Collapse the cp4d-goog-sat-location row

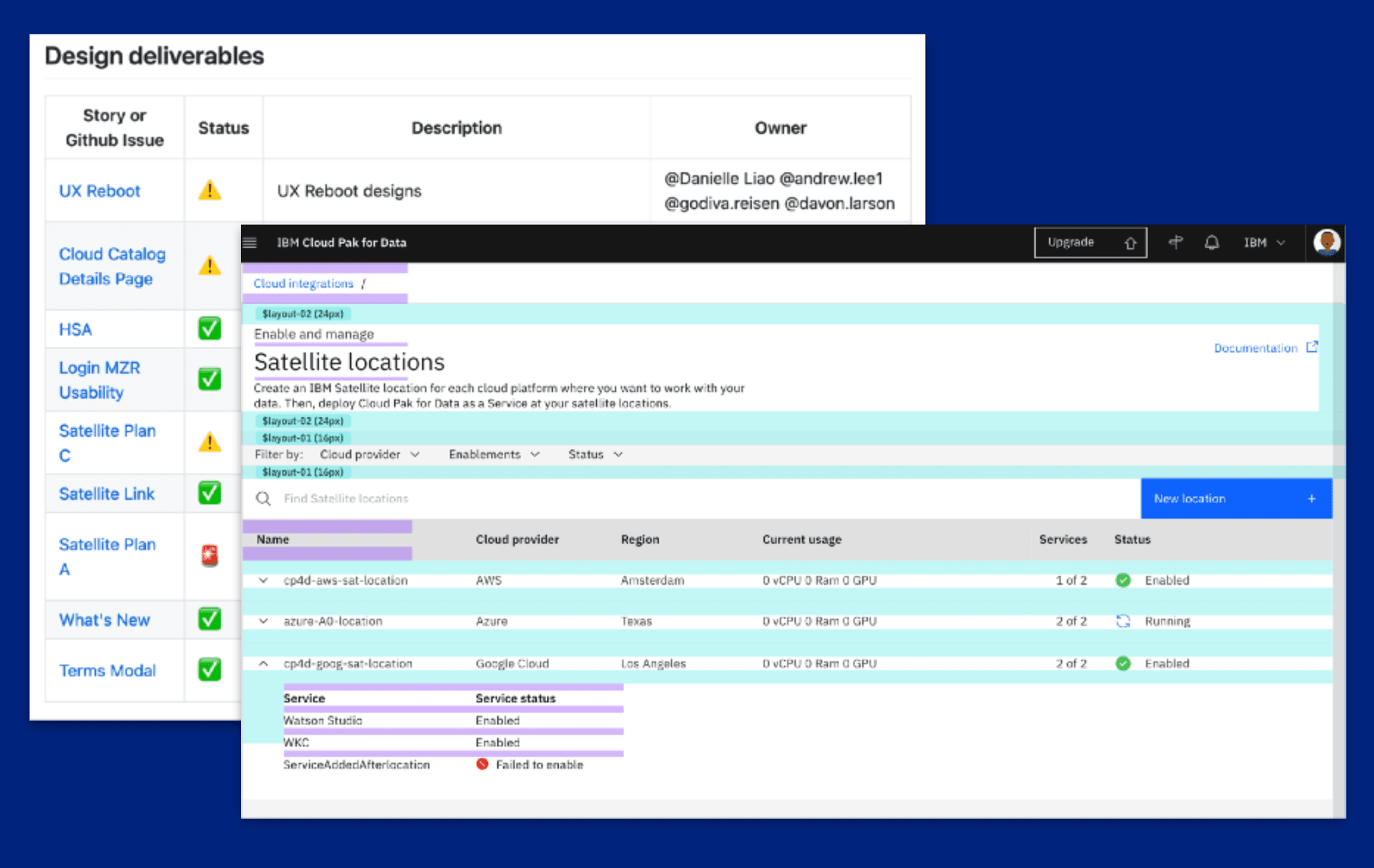coord(263,663)
